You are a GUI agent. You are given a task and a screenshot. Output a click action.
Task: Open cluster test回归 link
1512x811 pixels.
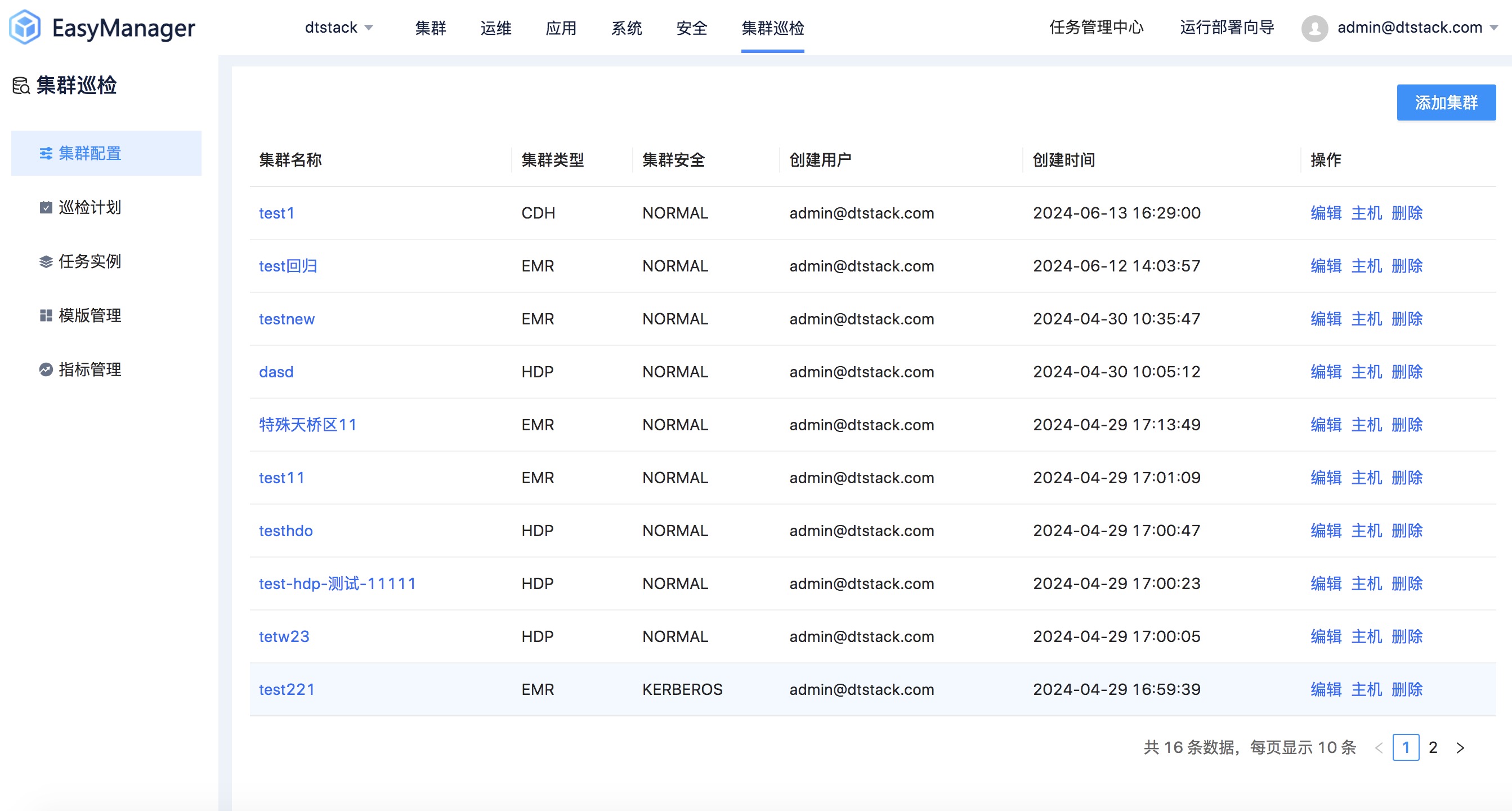click(x=288, y=266)
